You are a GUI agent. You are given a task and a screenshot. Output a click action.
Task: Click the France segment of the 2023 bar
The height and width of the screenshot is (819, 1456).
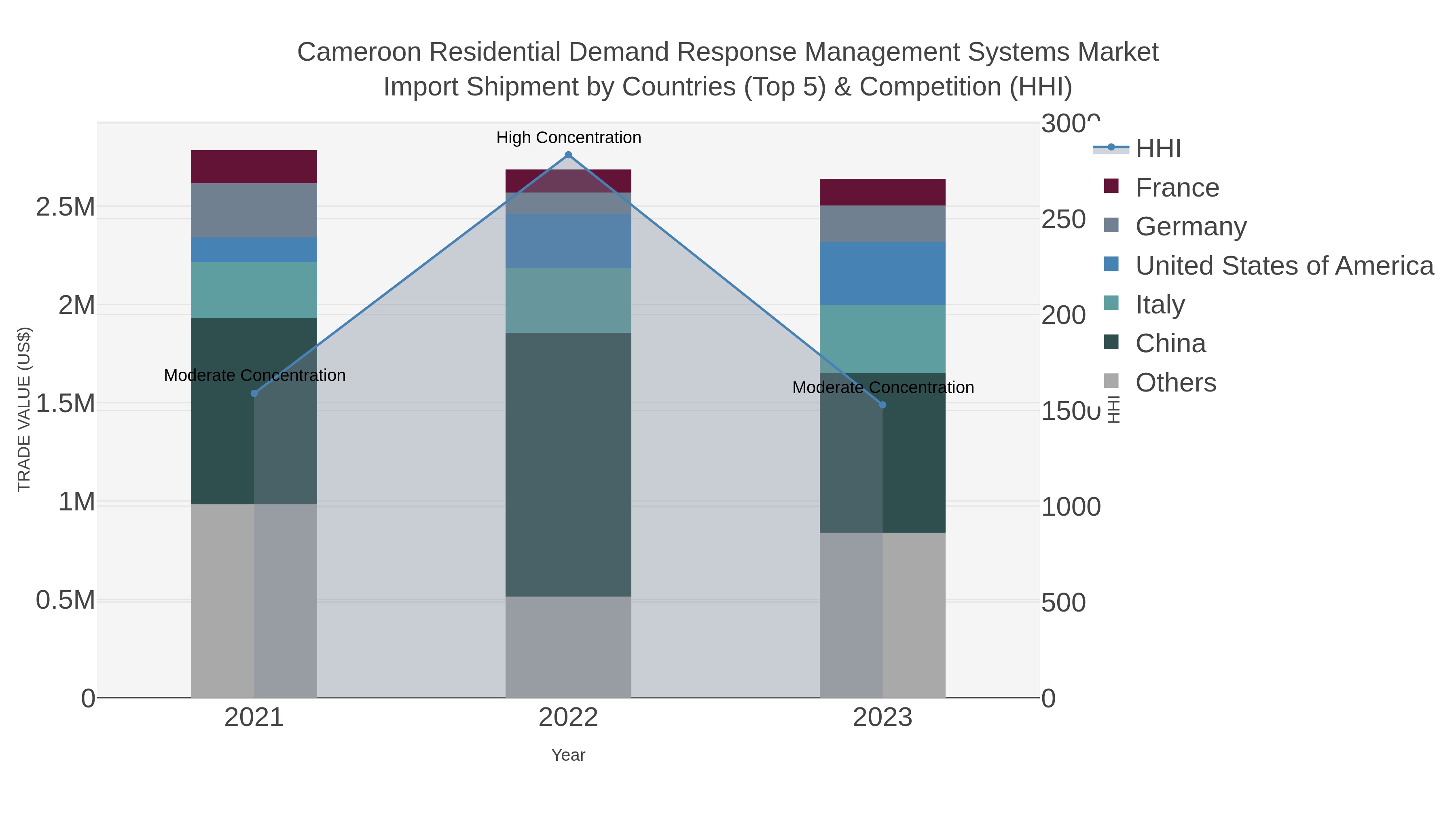coord(883,192)
